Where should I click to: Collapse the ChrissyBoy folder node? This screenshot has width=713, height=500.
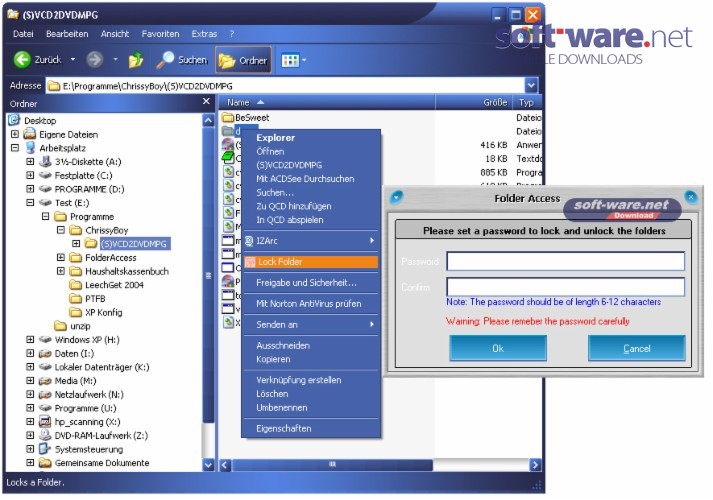60,230
